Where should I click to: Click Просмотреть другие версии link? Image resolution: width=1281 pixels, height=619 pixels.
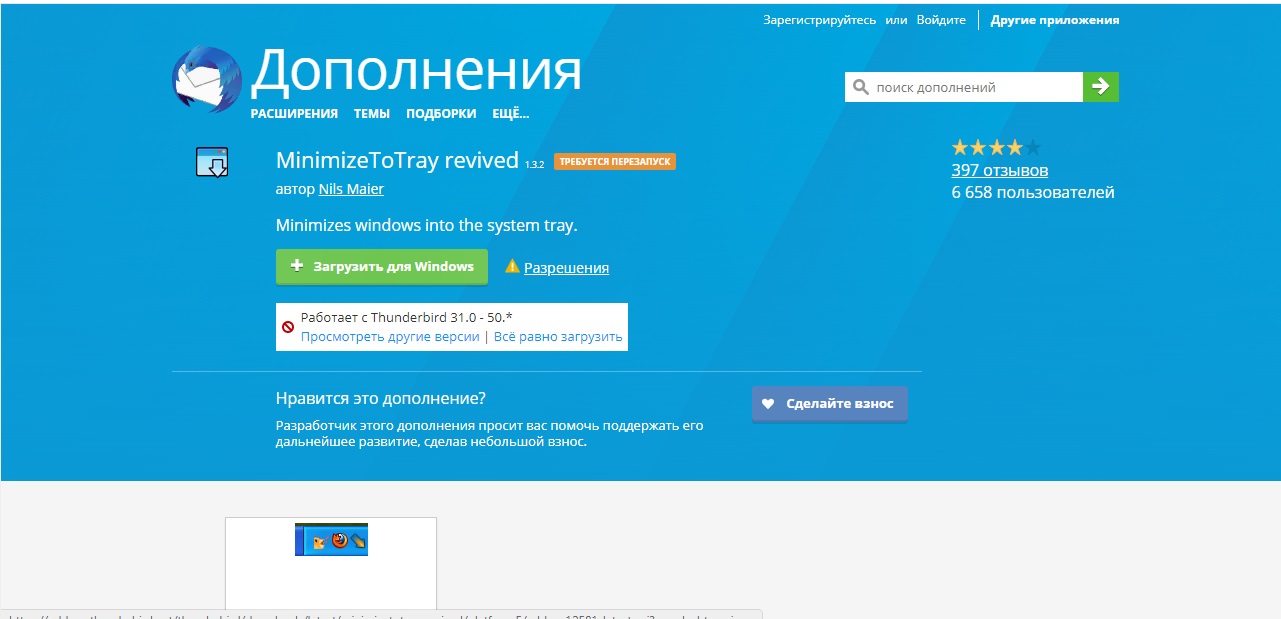click(390, 337)
